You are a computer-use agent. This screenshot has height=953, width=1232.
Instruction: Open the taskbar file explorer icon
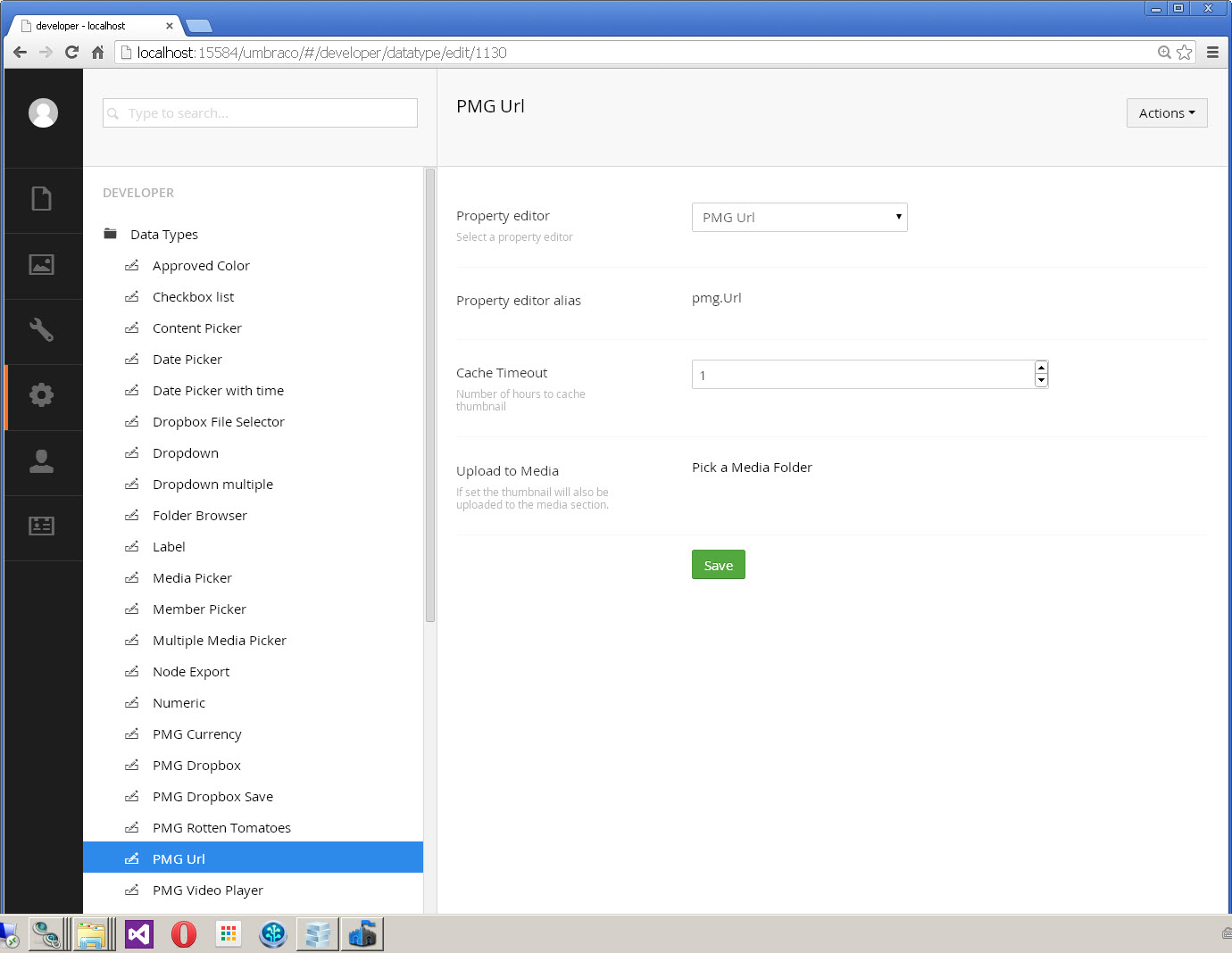(x=91, y=934)
